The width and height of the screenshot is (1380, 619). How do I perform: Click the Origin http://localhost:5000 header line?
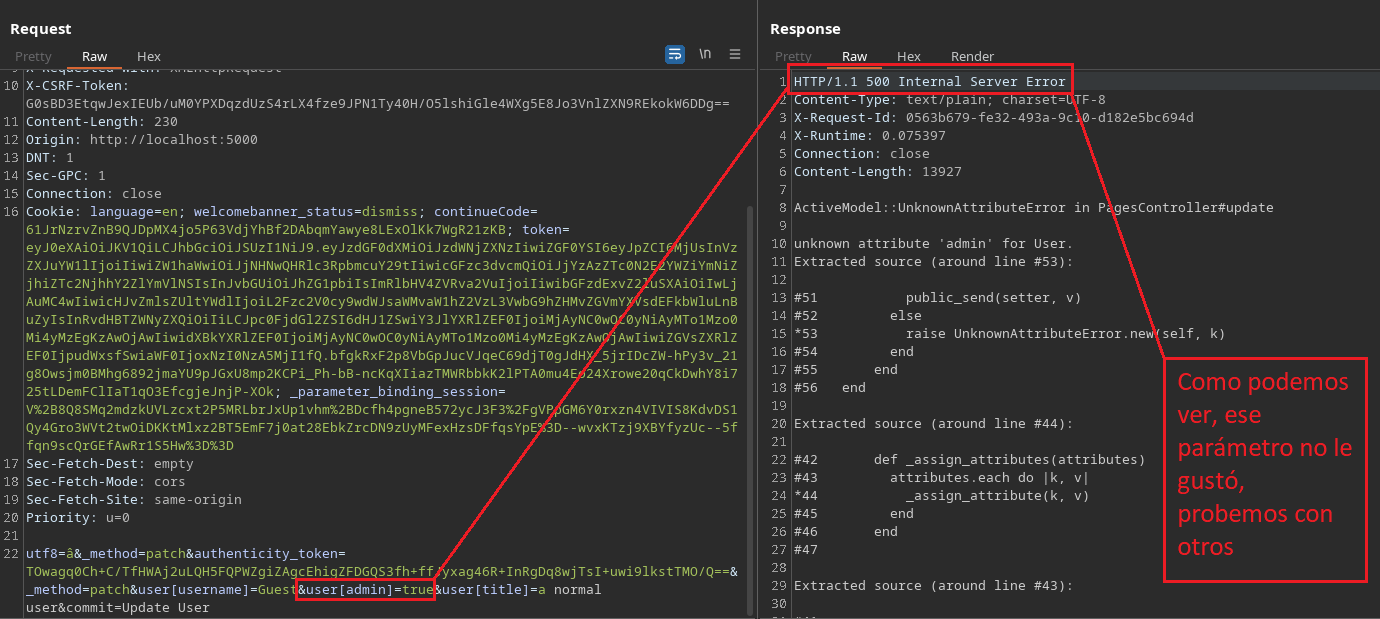pos(141,140)
